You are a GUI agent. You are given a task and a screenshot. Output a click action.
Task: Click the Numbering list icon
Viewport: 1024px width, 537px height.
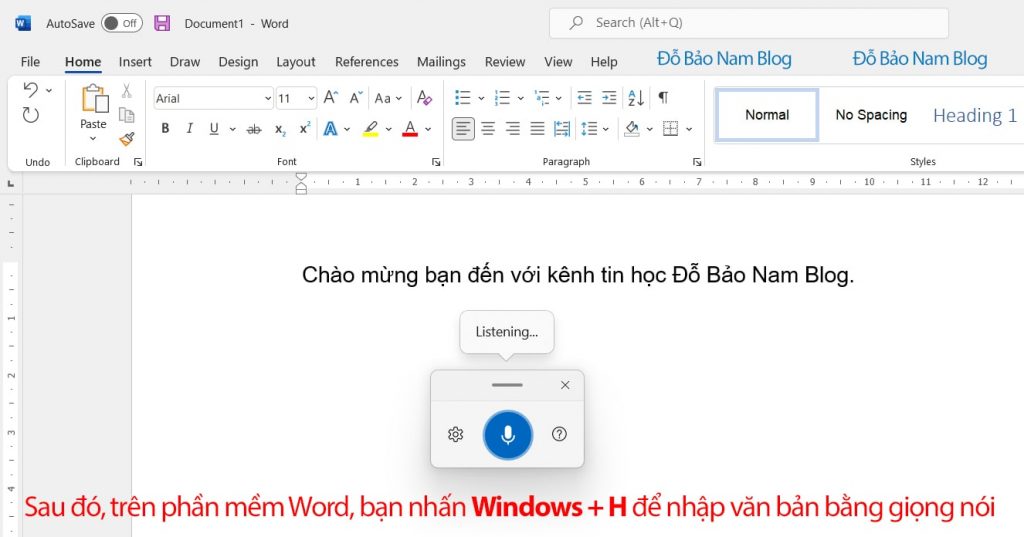click(x=502, y=98)
